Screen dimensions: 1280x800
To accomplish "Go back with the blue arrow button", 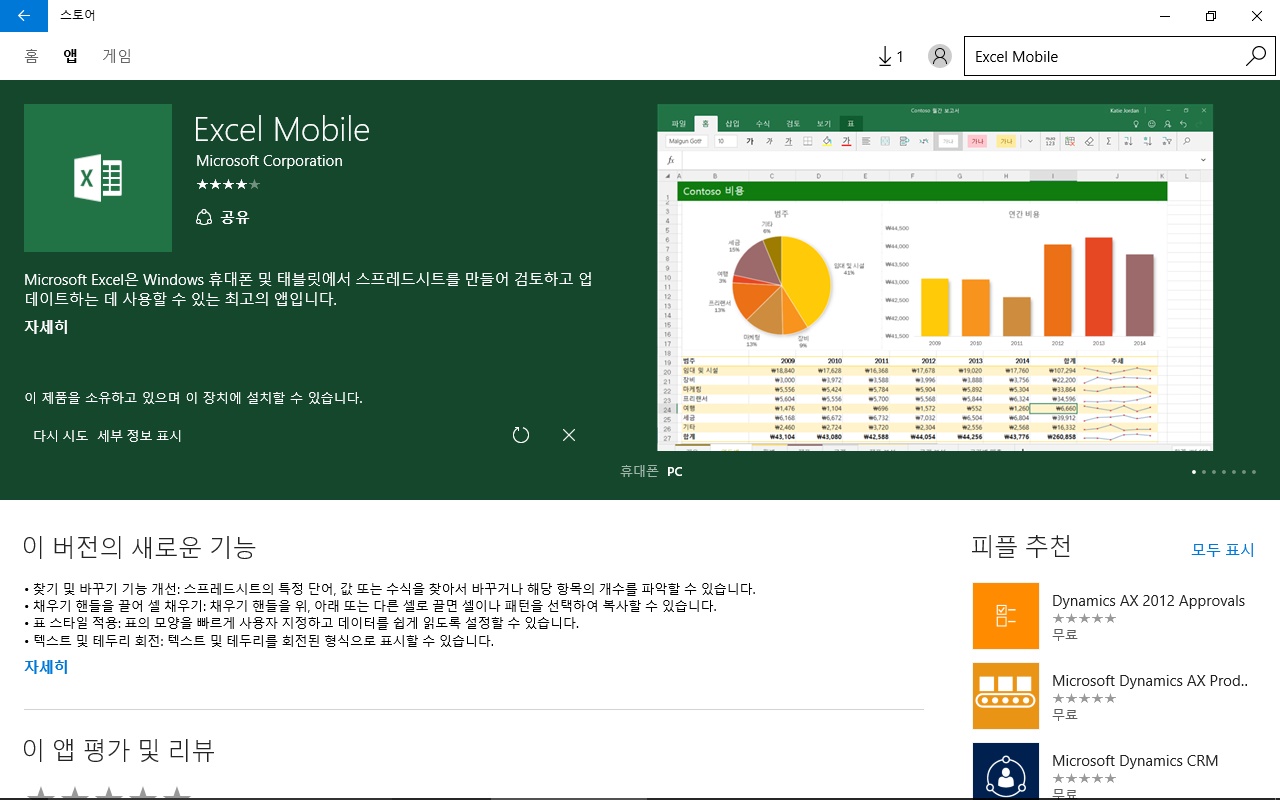I will tap(23, 16).
